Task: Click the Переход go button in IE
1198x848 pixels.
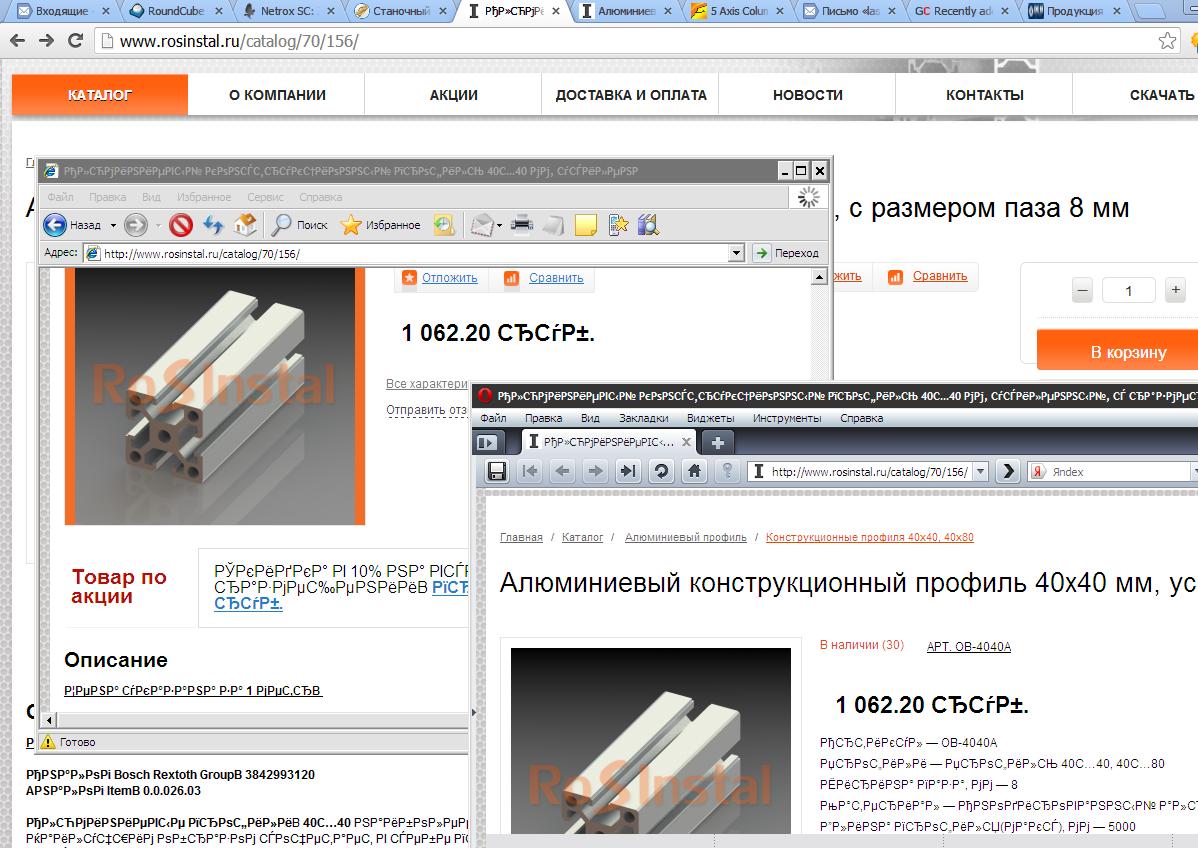Action: point(786,253)
